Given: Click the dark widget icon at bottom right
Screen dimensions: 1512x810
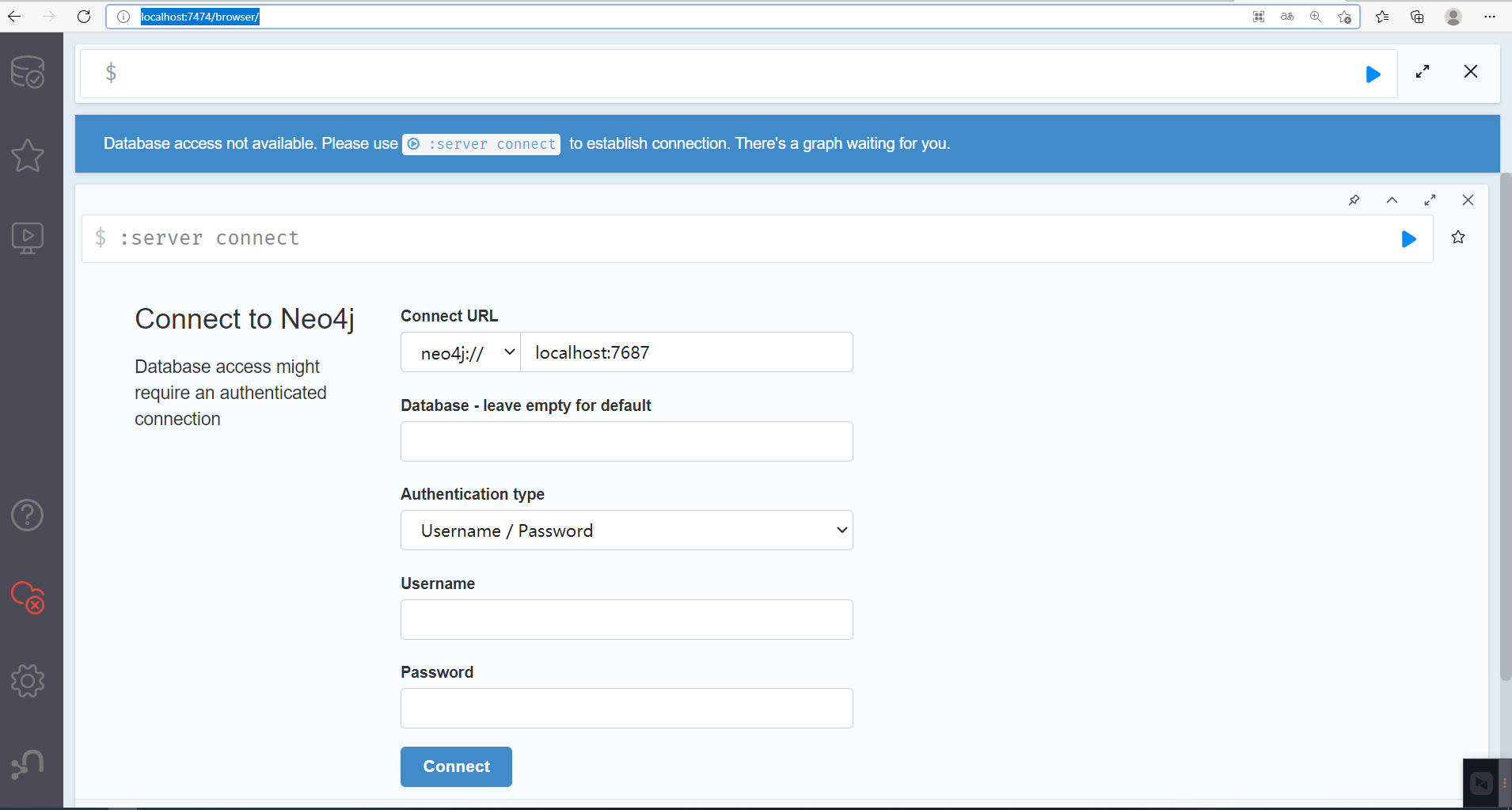Looking at the screenshot, I should tap(1481, 783).
